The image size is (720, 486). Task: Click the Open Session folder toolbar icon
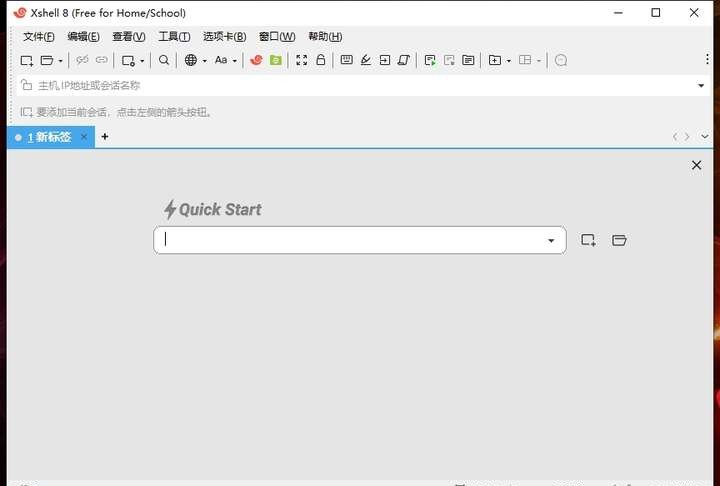pyautogui.click(x=47, y=60)
